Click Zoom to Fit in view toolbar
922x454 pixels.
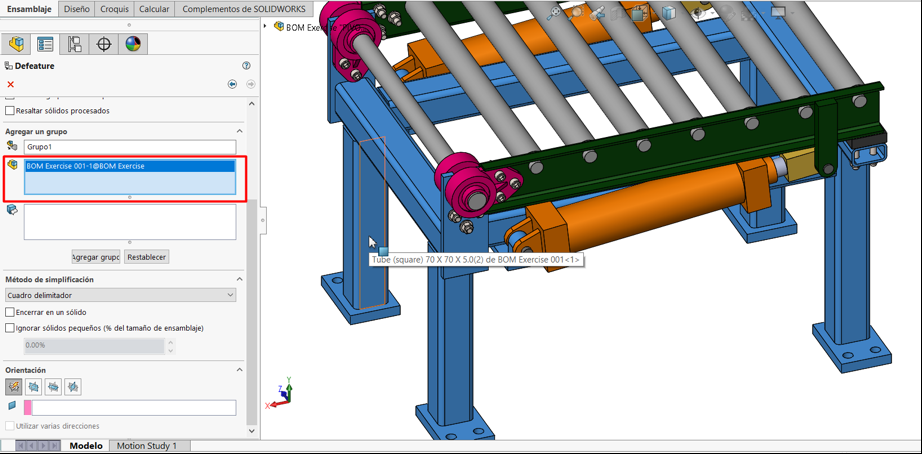pyautogui.click(x=554, y=13)
